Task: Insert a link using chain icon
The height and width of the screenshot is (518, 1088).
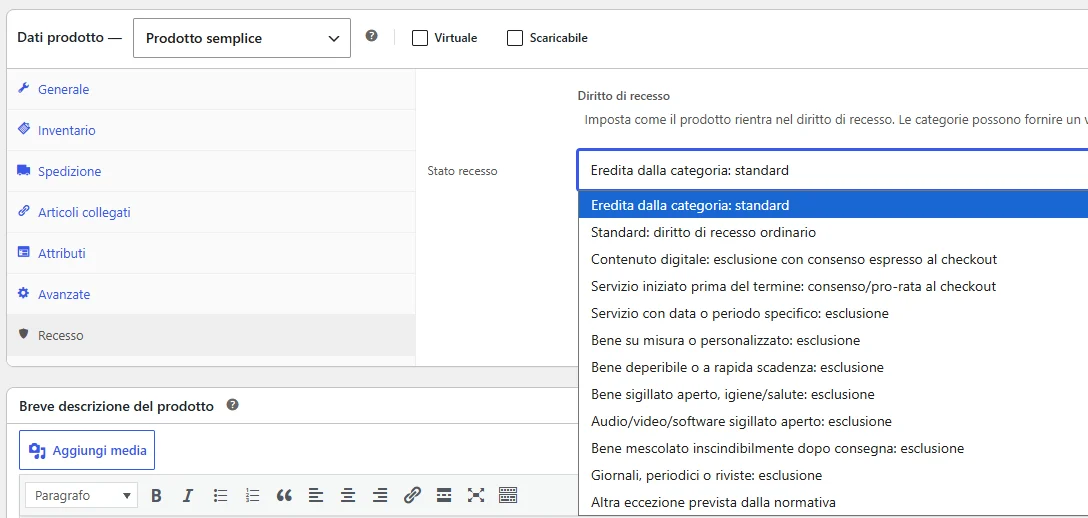Action: coord(412,495)
